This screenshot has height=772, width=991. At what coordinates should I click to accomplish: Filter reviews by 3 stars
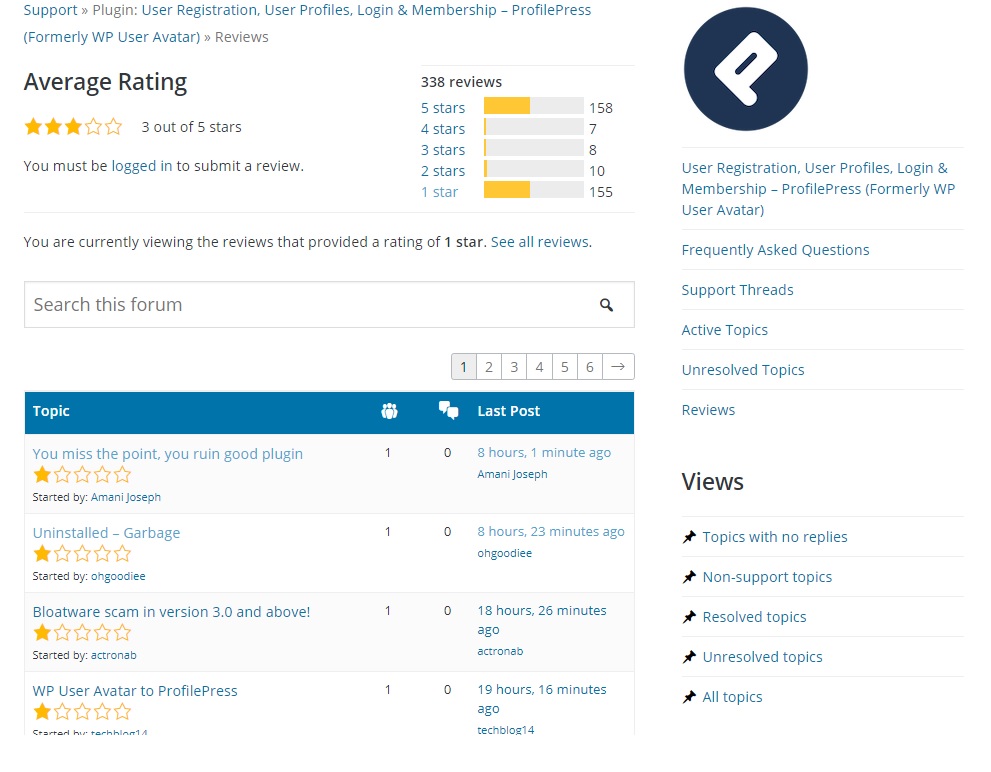pyautogui.click(x=443, y=150)
